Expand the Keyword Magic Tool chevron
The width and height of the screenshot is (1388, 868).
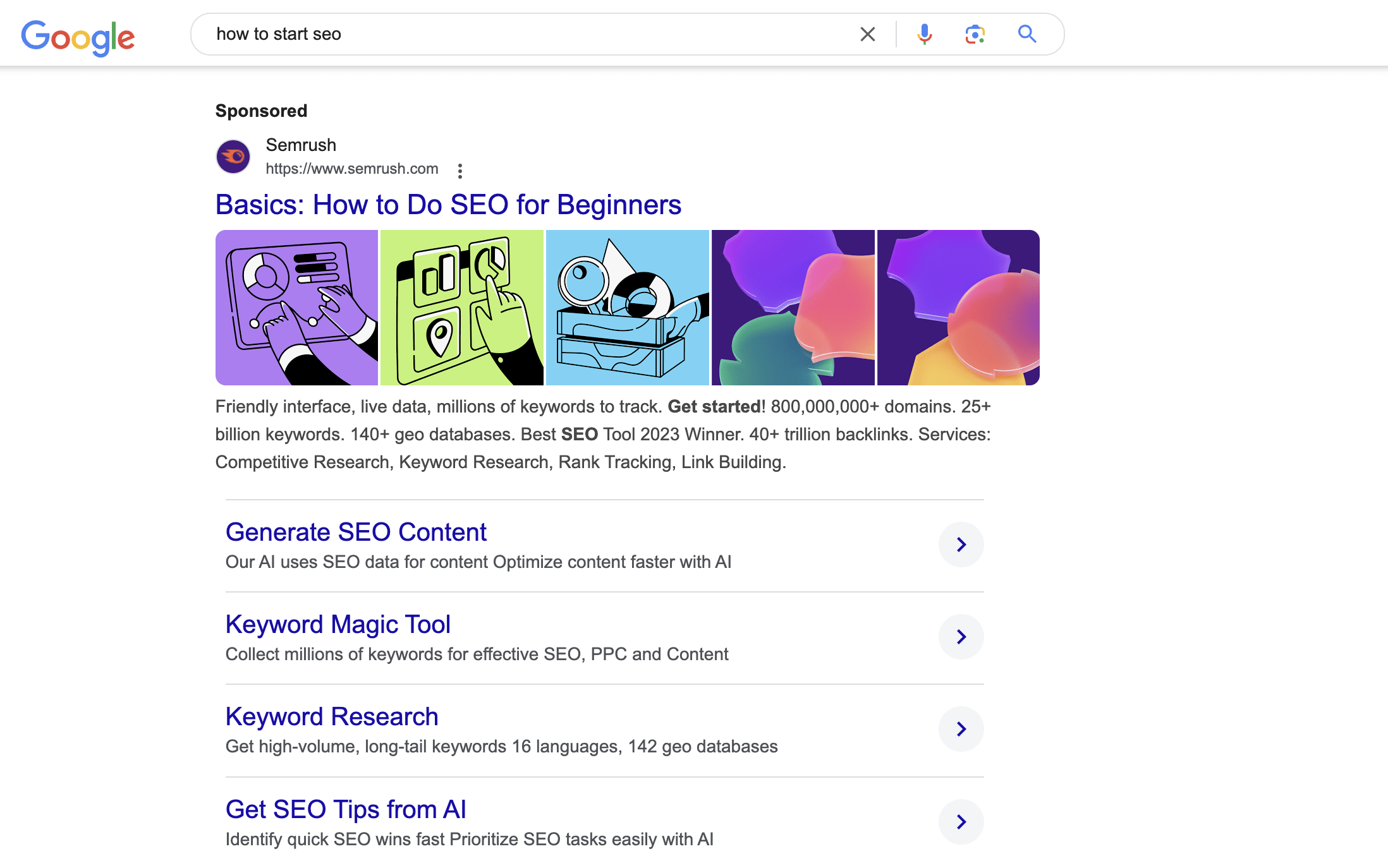pos(961,636)
